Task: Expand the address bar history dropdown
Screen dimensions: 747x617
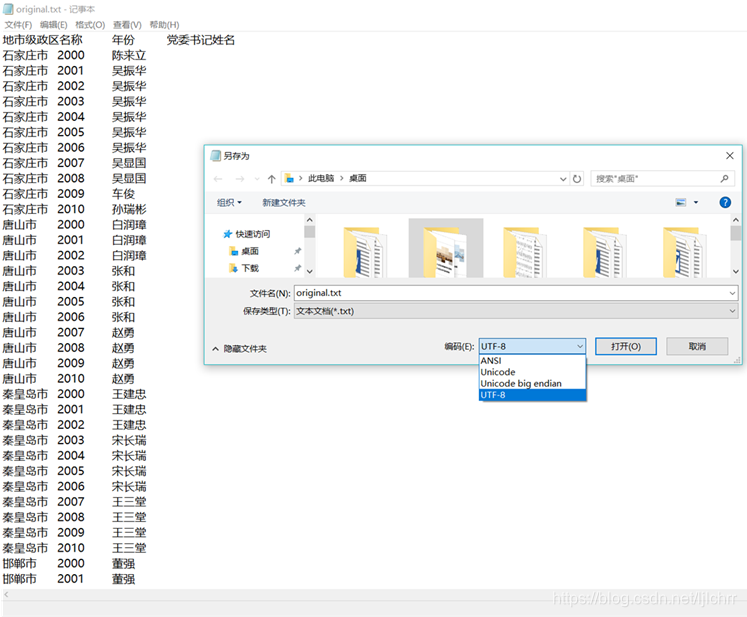Action: (563, 179)
